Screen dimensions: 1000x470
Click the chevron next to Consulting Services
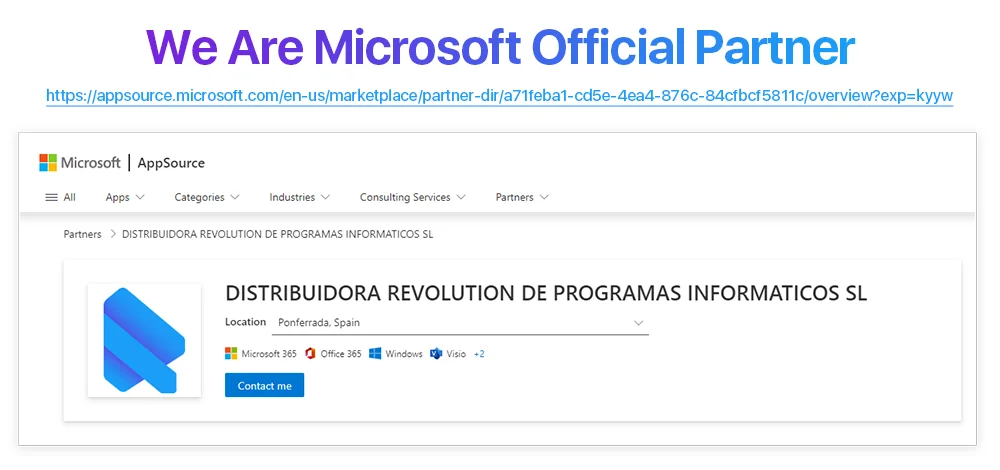pos(461,198)
